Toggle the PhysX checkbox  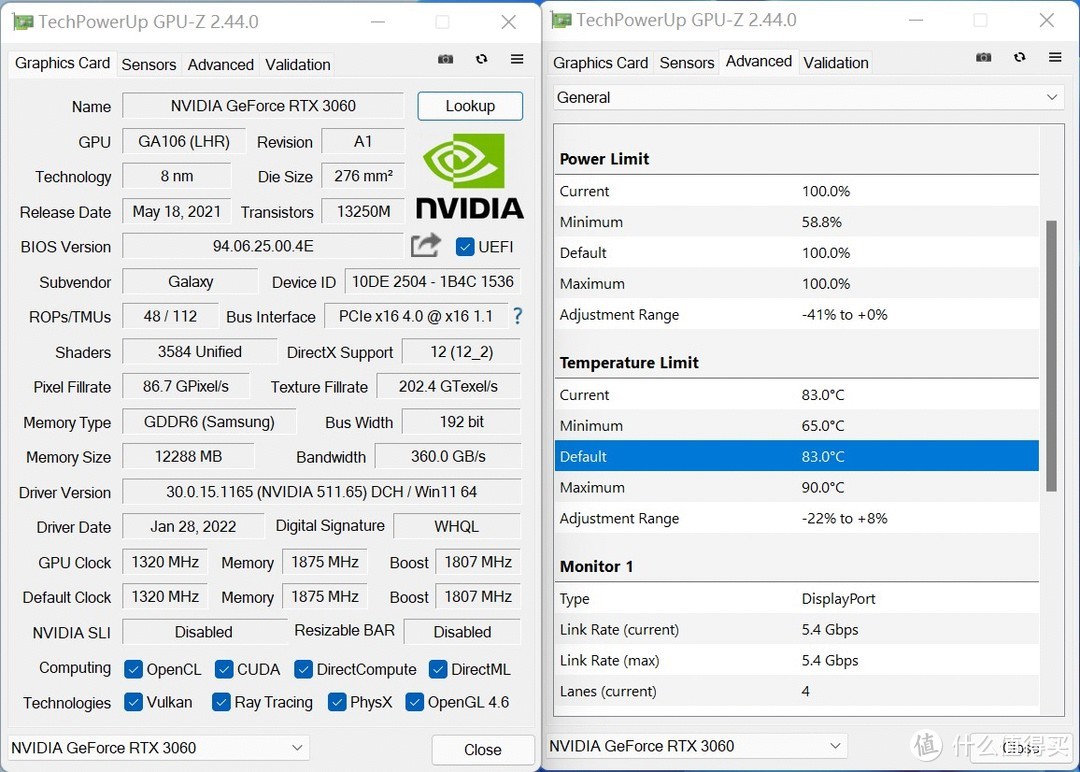click(337, 702)
